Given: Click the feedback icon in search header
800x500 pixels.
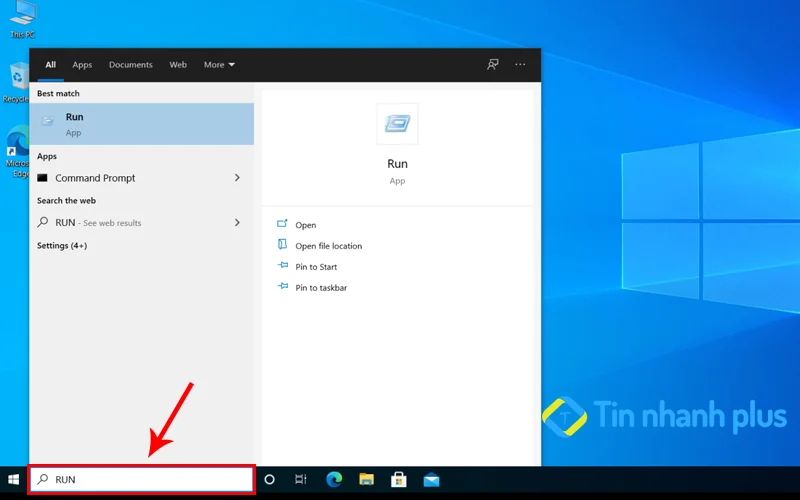Looking at the screenshot, I should pyautogui.click(x=492, y=65).
